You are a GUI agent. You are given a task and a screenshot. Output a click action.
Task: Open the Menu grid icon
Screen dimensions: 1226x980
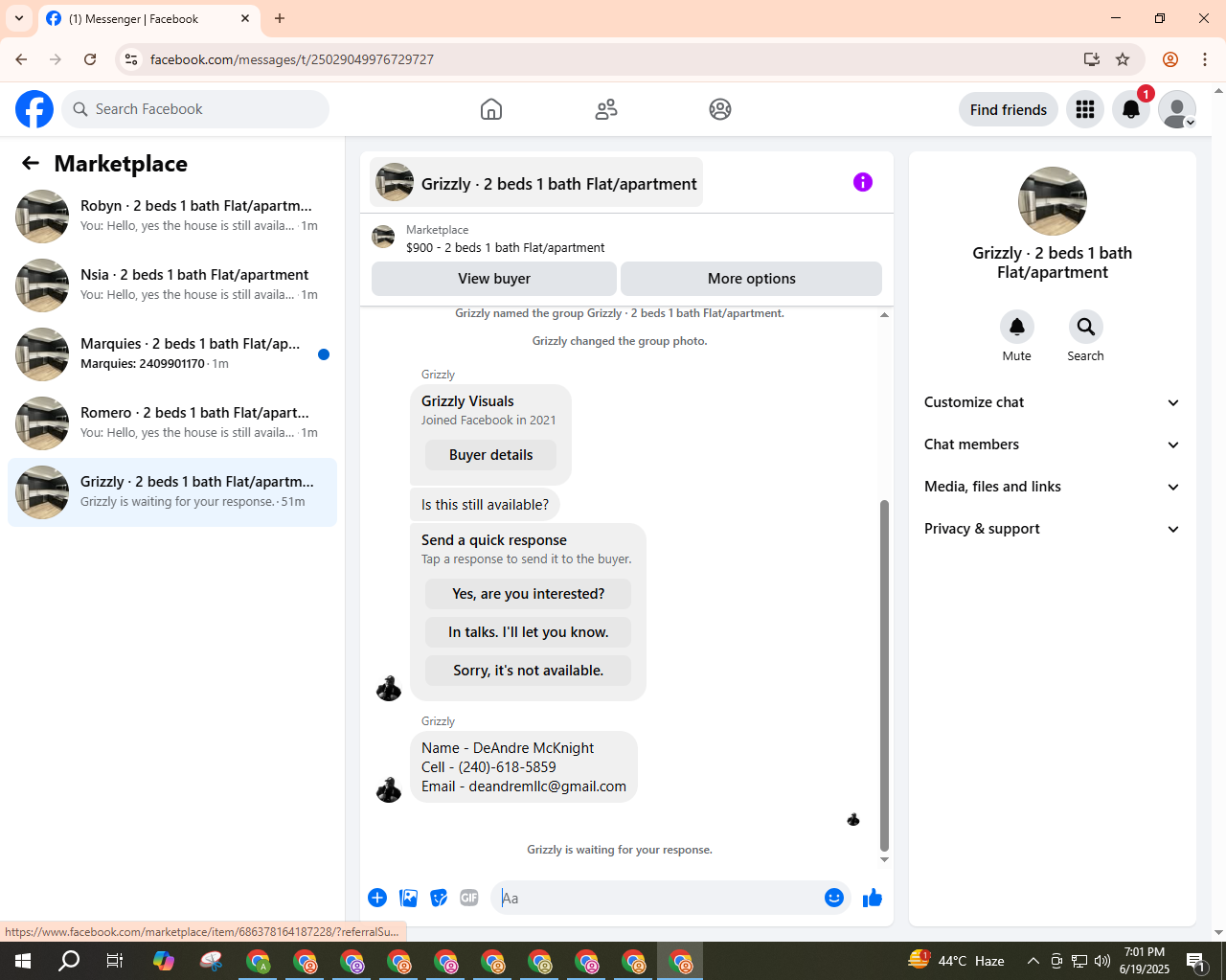1085,109
